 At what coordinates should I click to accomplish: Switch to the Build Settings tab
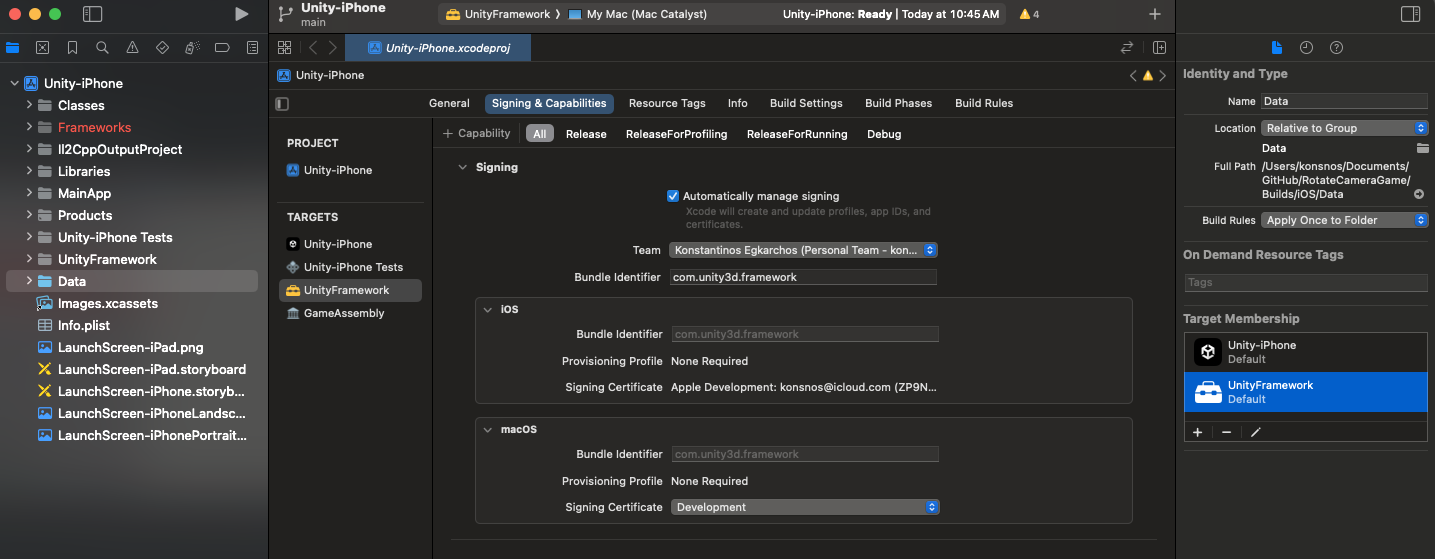(x=806, y=103)
